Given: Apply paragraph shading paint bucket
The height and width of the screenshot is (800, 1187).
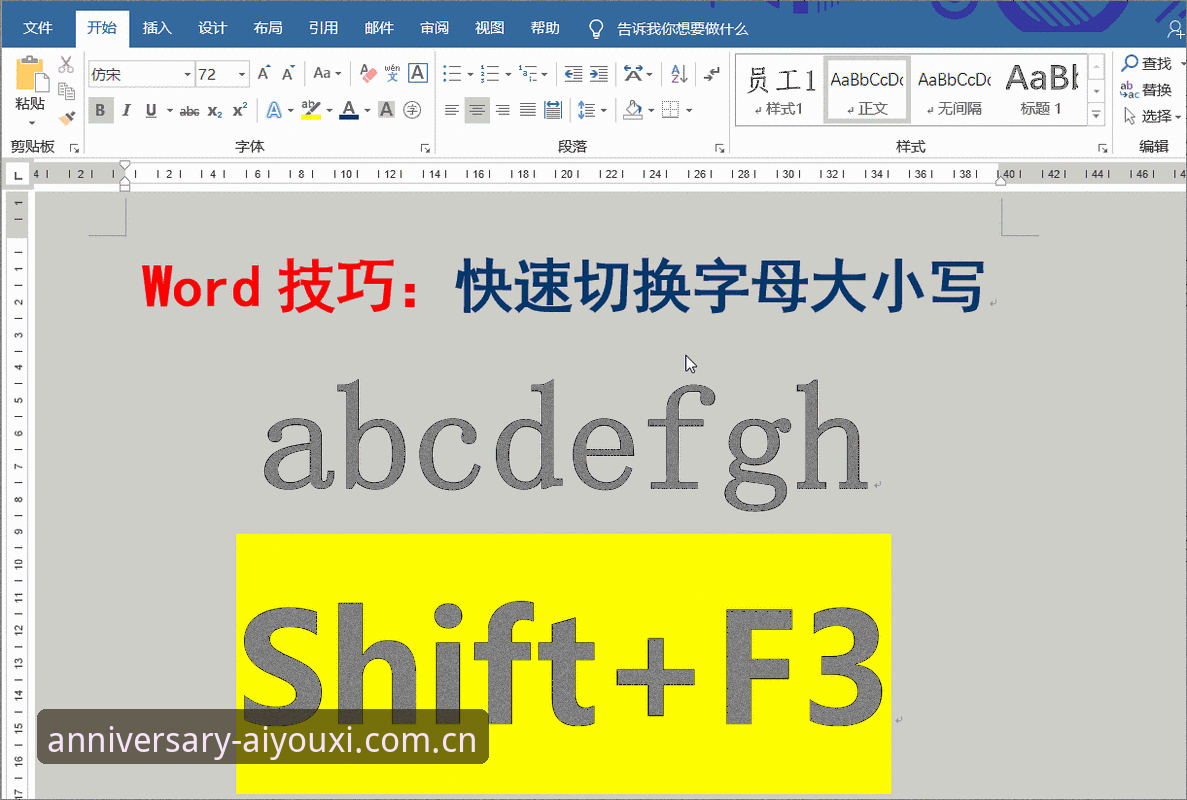Looking at the screenshot, I should [x=633, y=111].
